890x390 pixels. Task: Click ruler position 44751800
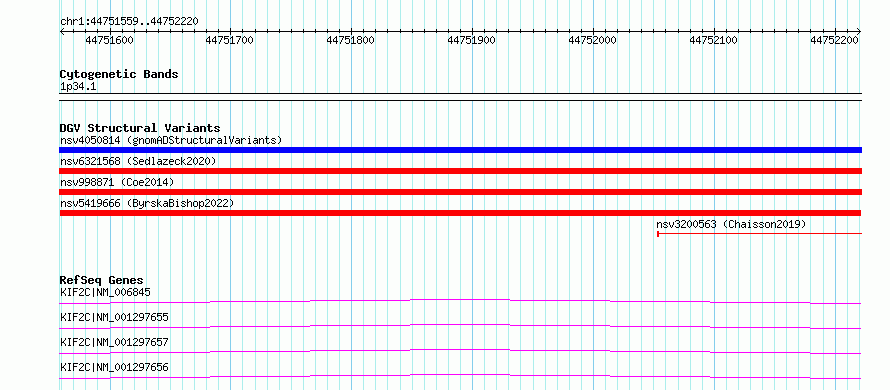click(x=351, y=40)
